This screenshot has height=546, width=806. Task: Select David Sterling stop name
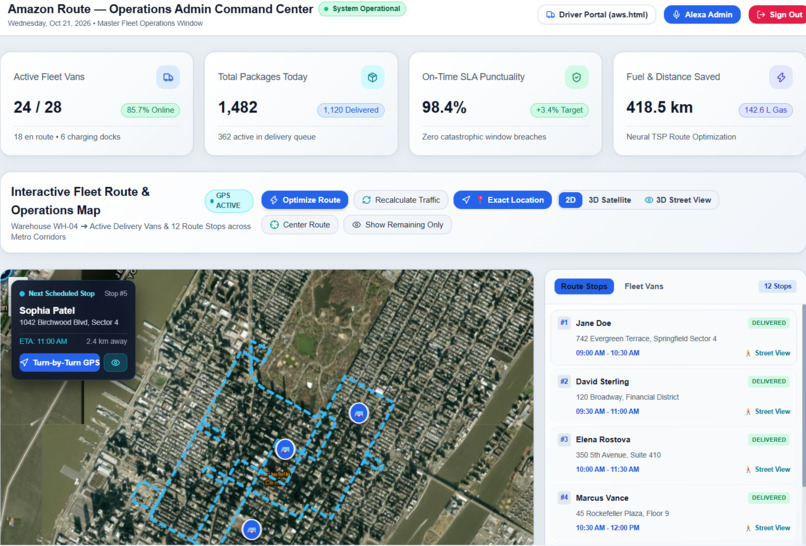pos(602,381)
